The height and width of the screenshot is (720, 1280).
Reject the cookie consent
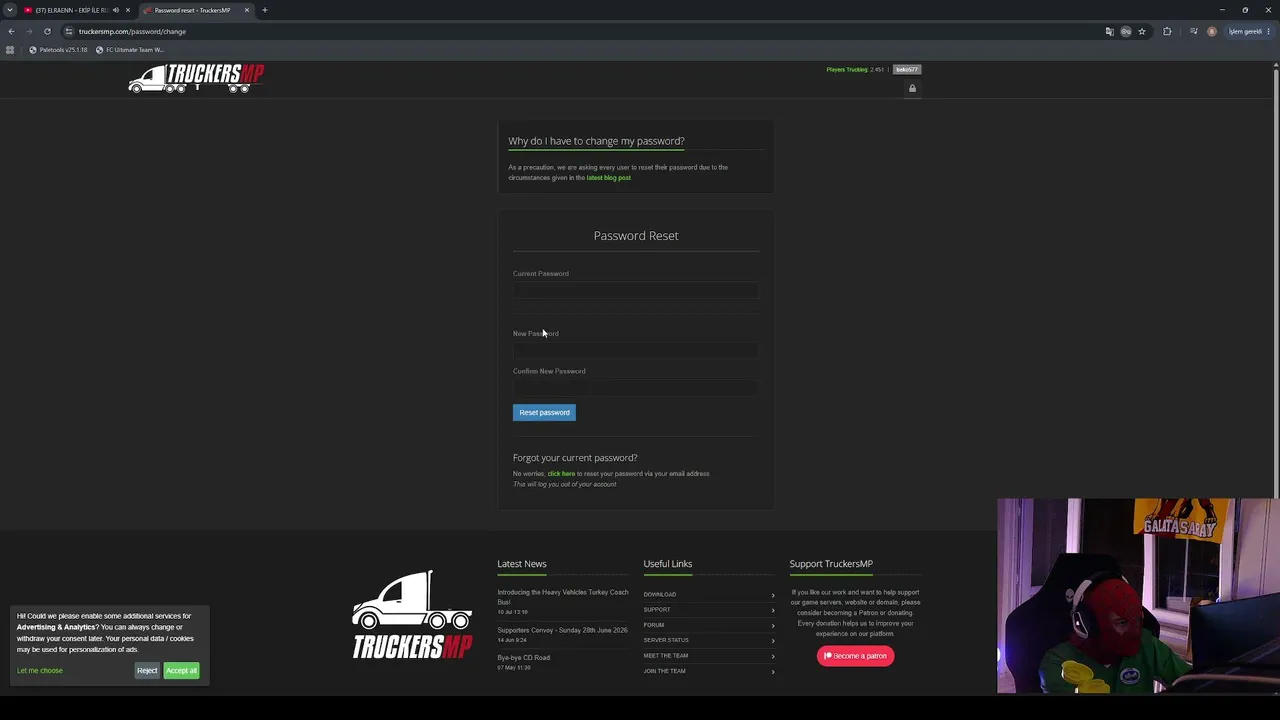coord(147,671)
